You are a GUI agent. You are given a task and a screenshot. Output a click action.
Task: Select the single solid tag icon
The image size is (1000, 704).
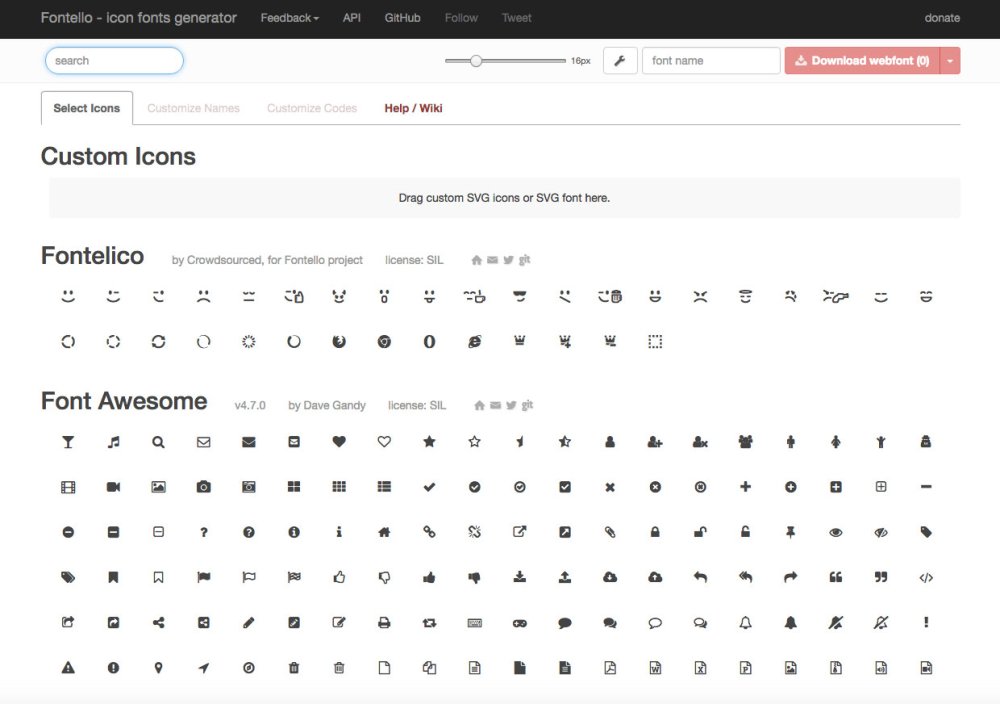926,532
